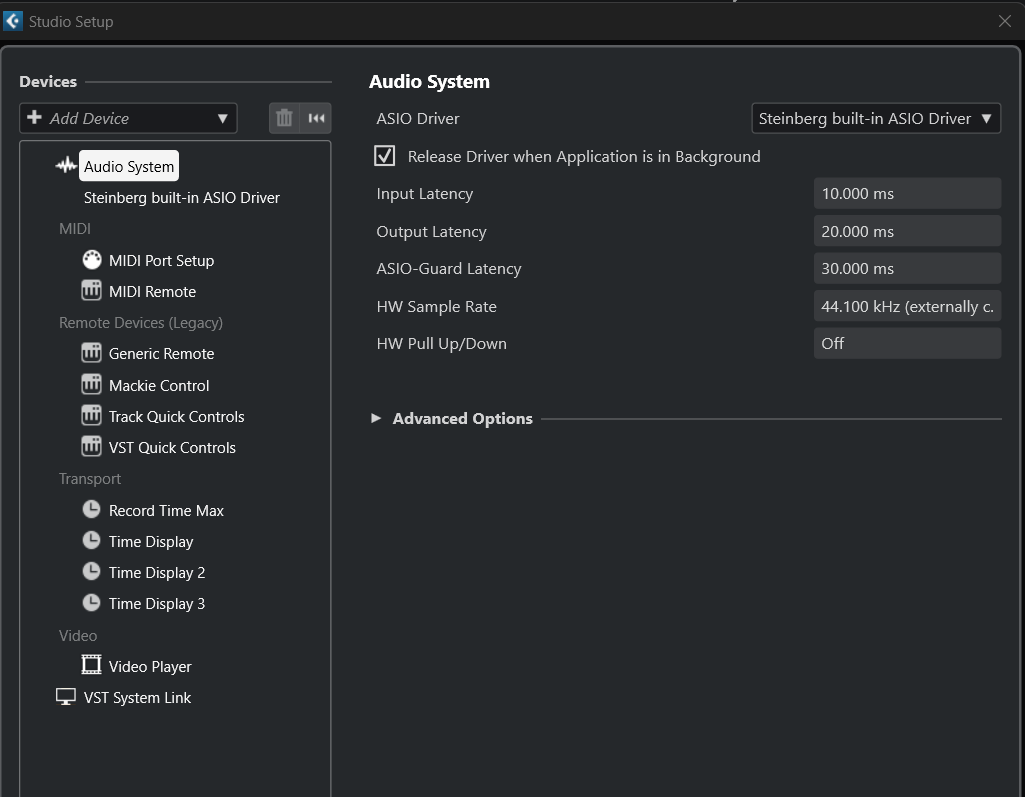Screen dimensions: 1025x797
Task: Click the Remote Devices (Legacy) heading
Action: (141, 323)
